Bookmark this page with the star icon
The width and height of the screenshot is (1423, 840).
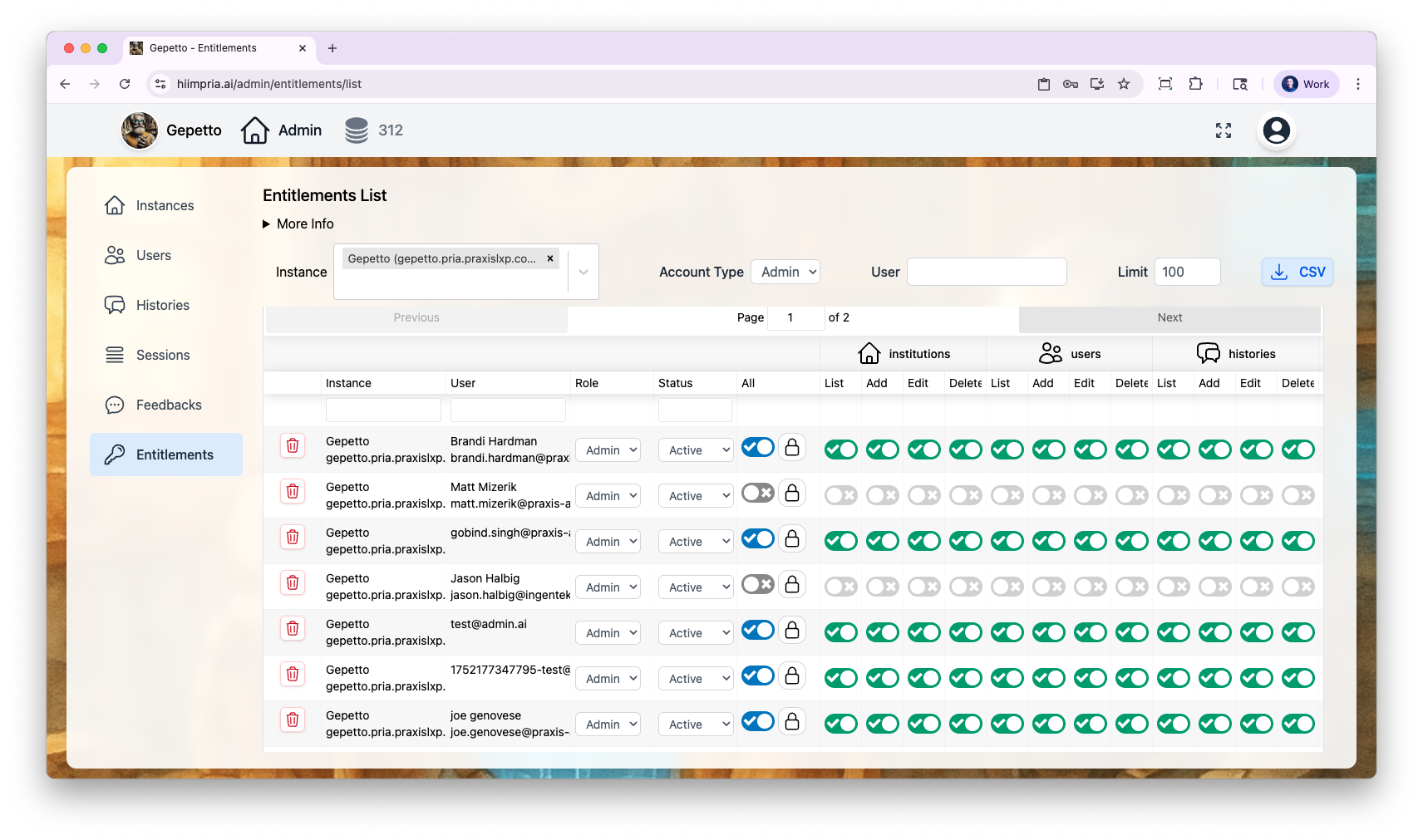pyautogui.click(x=1124, y=84)
